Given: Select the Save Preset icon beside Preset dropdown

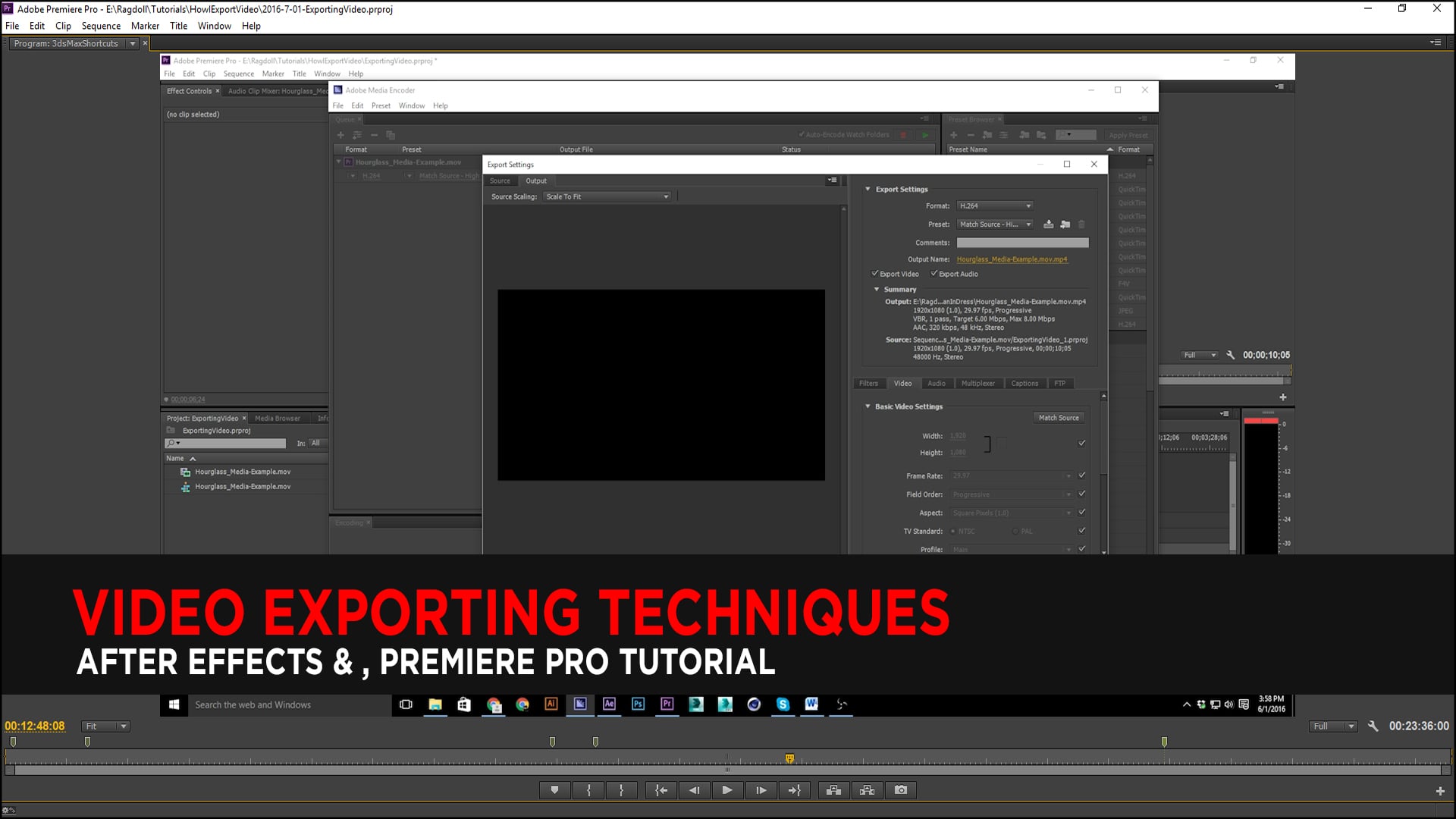Looking at the screenshot, I should [x=1049, y=224].
